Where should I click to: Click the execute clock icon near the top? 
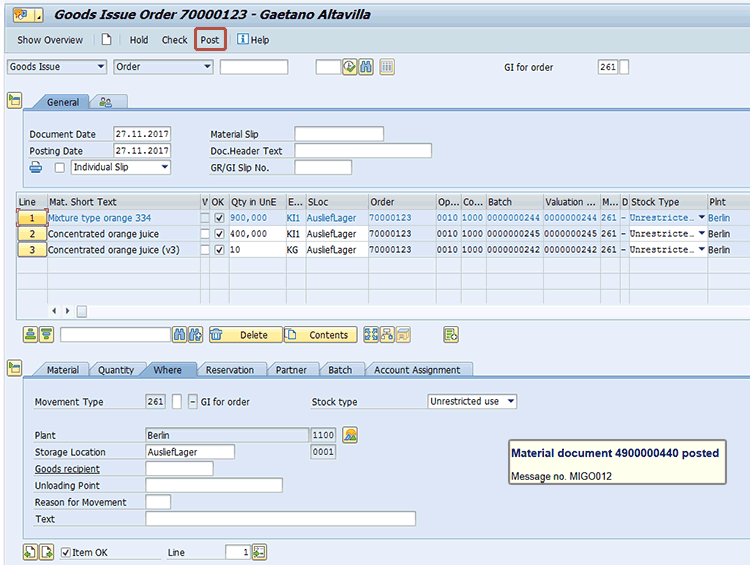coord(349,67)
